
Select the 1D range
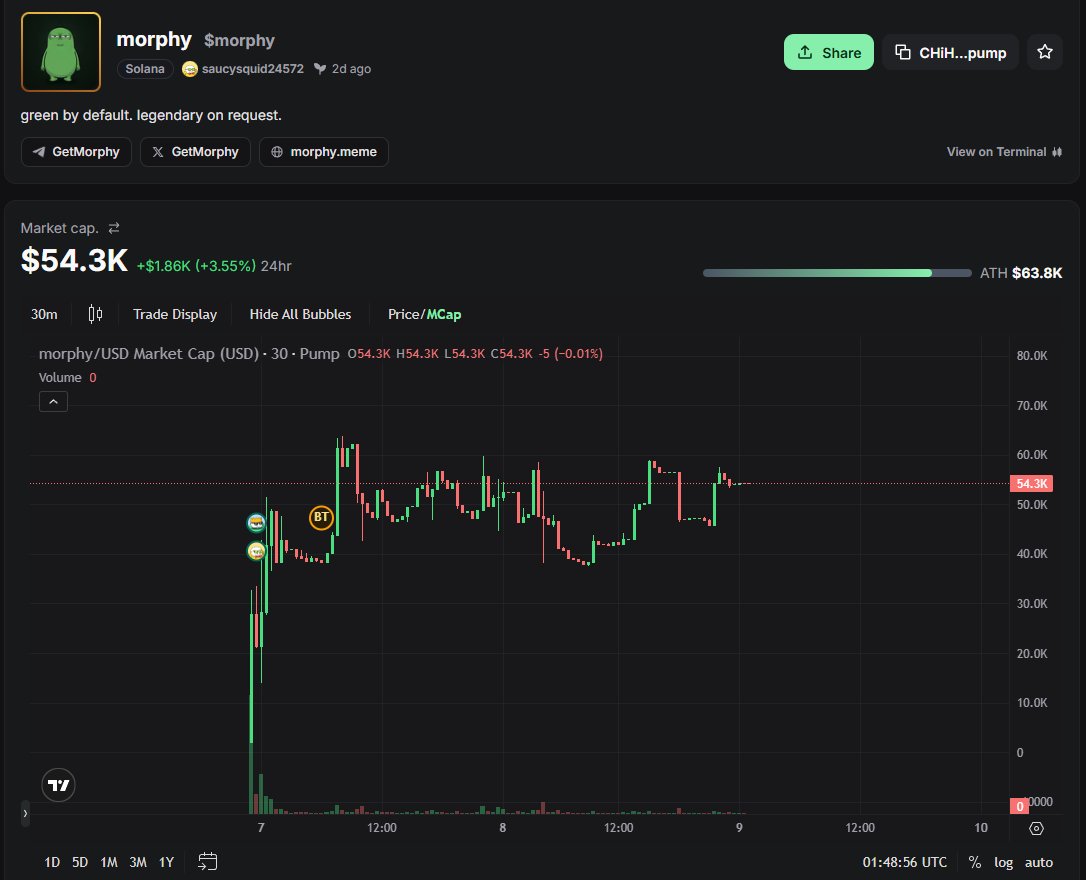(52, 862)
